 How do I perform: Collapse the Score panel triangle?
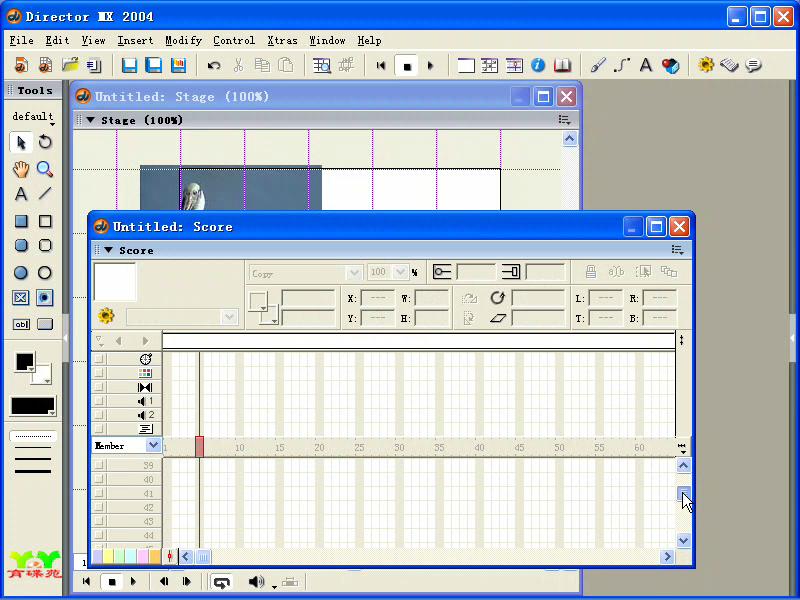108,250
